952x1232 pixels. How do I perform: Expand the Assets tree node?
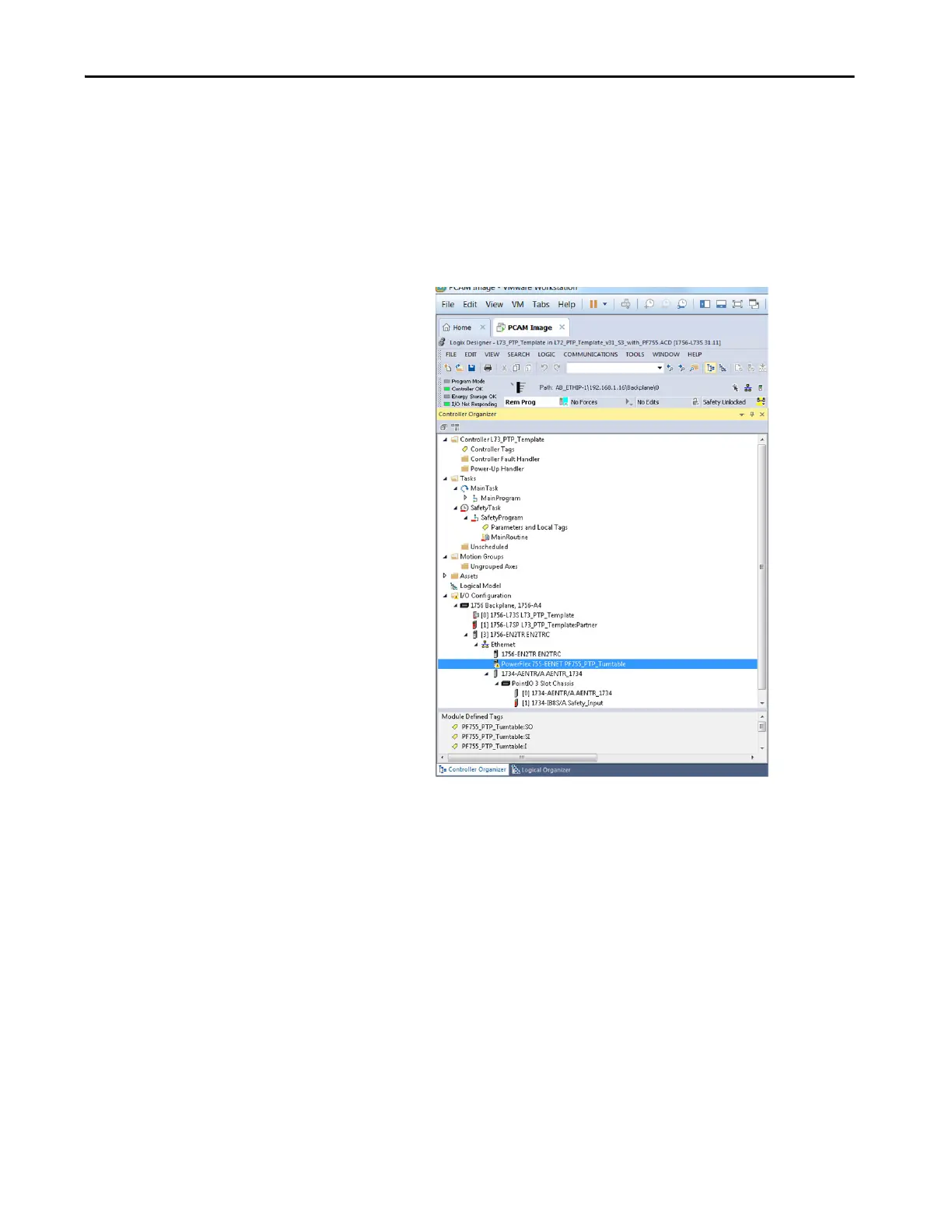pyautogui.click(x=446, y=576)
